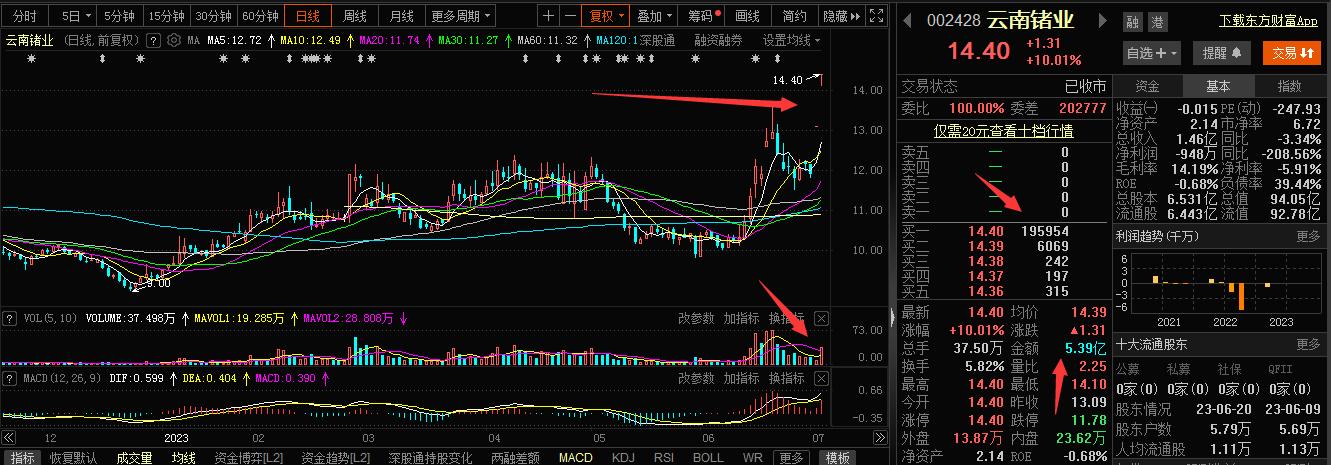This screenshot has width=1331, height=465.
Task: Click 隐藏 to collapse the side panel
Action: tap(840, 16)
